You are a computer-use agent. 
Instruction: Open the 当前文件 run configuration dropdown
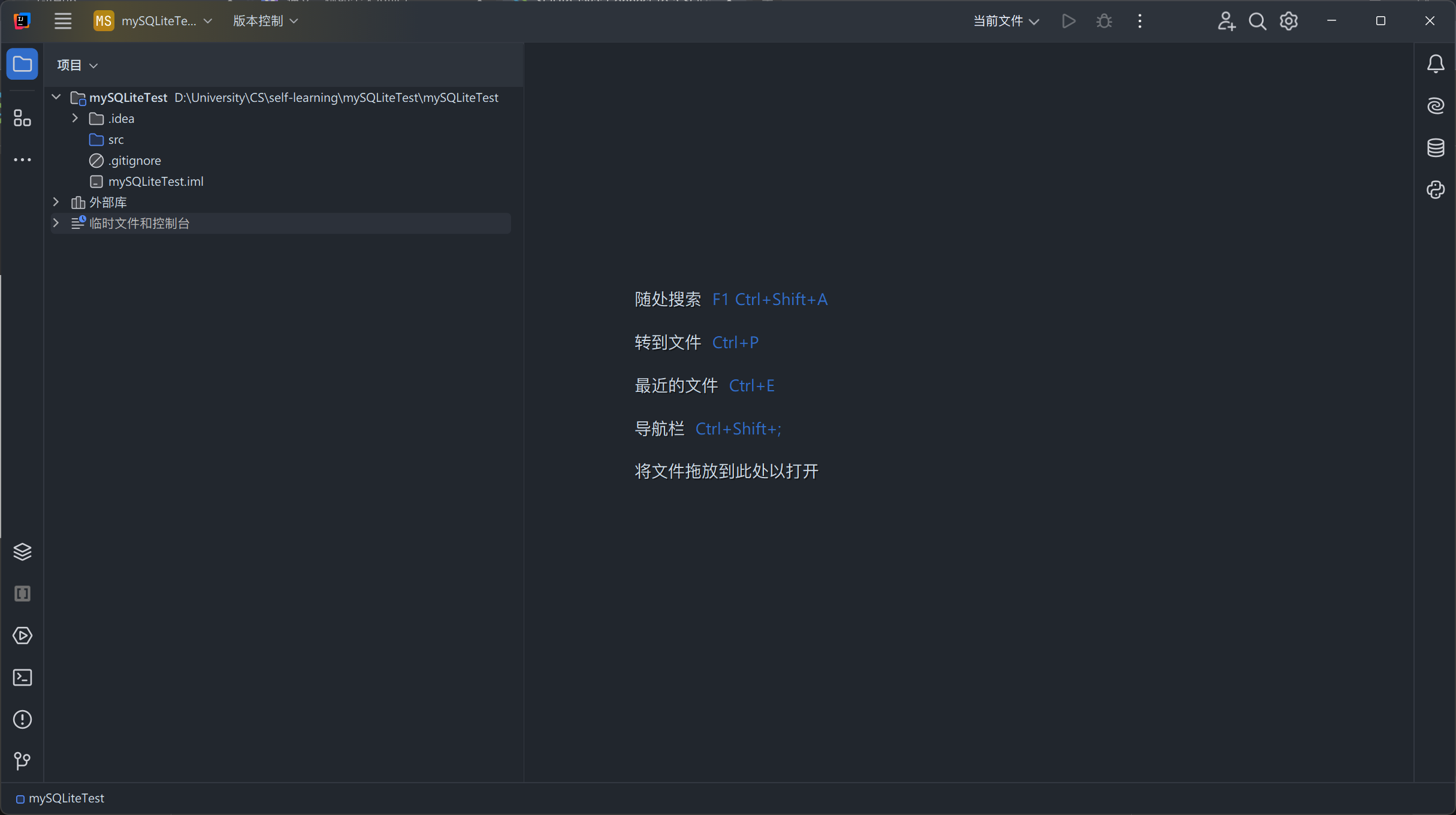1005,21
